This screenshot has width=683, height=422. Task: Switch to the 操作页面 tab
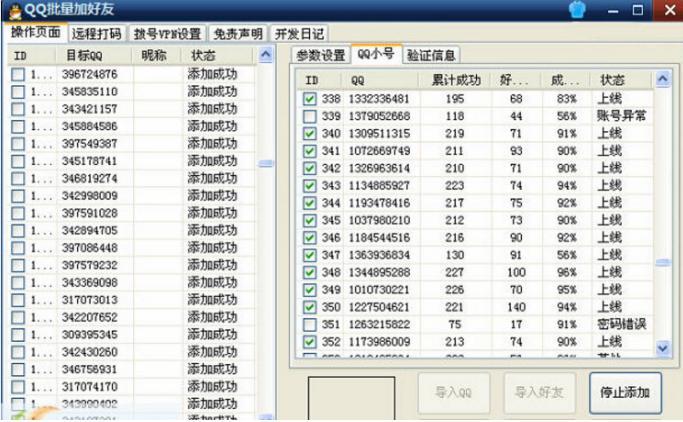[x=36, y=33]
